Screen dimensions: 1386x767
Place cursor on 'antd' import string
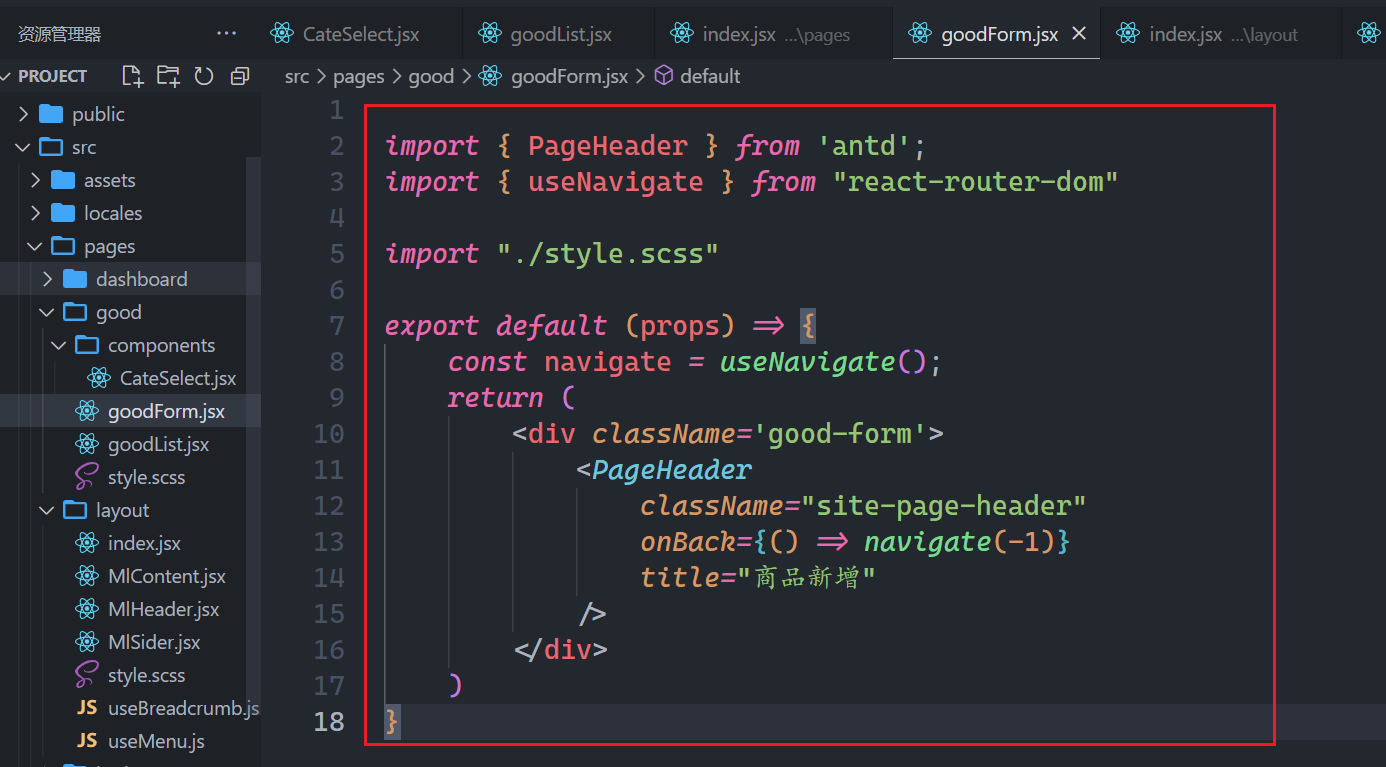pos(865,146)
